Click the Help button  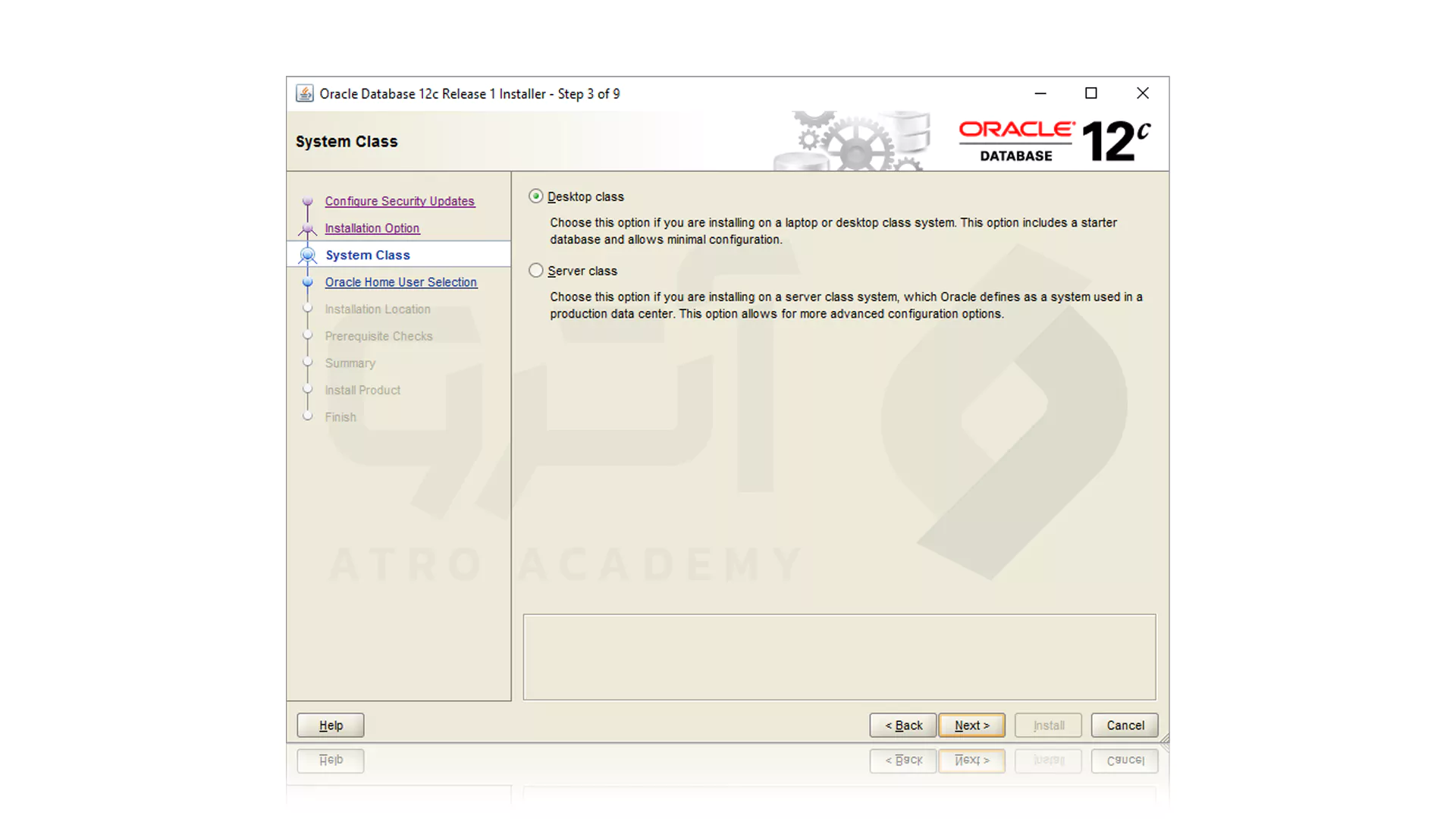tap(330, 725)
